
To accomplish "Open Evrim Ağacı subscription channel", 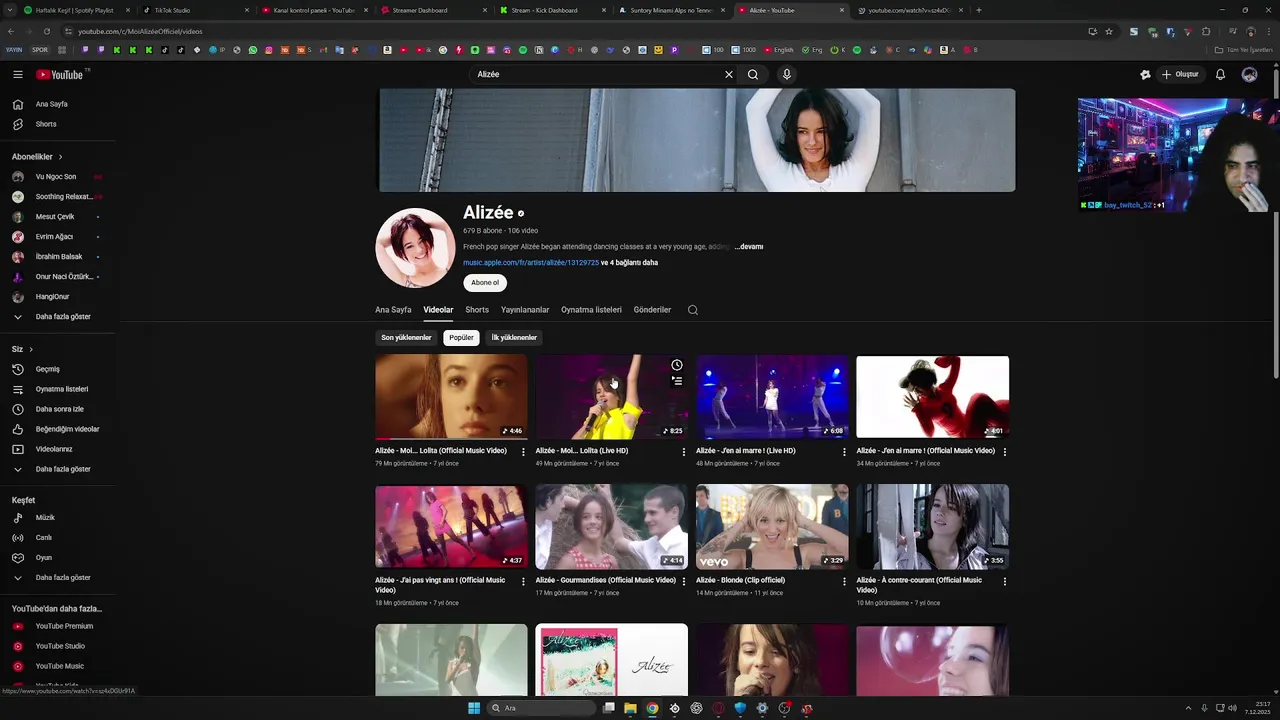I will click(x=54, y=237).
